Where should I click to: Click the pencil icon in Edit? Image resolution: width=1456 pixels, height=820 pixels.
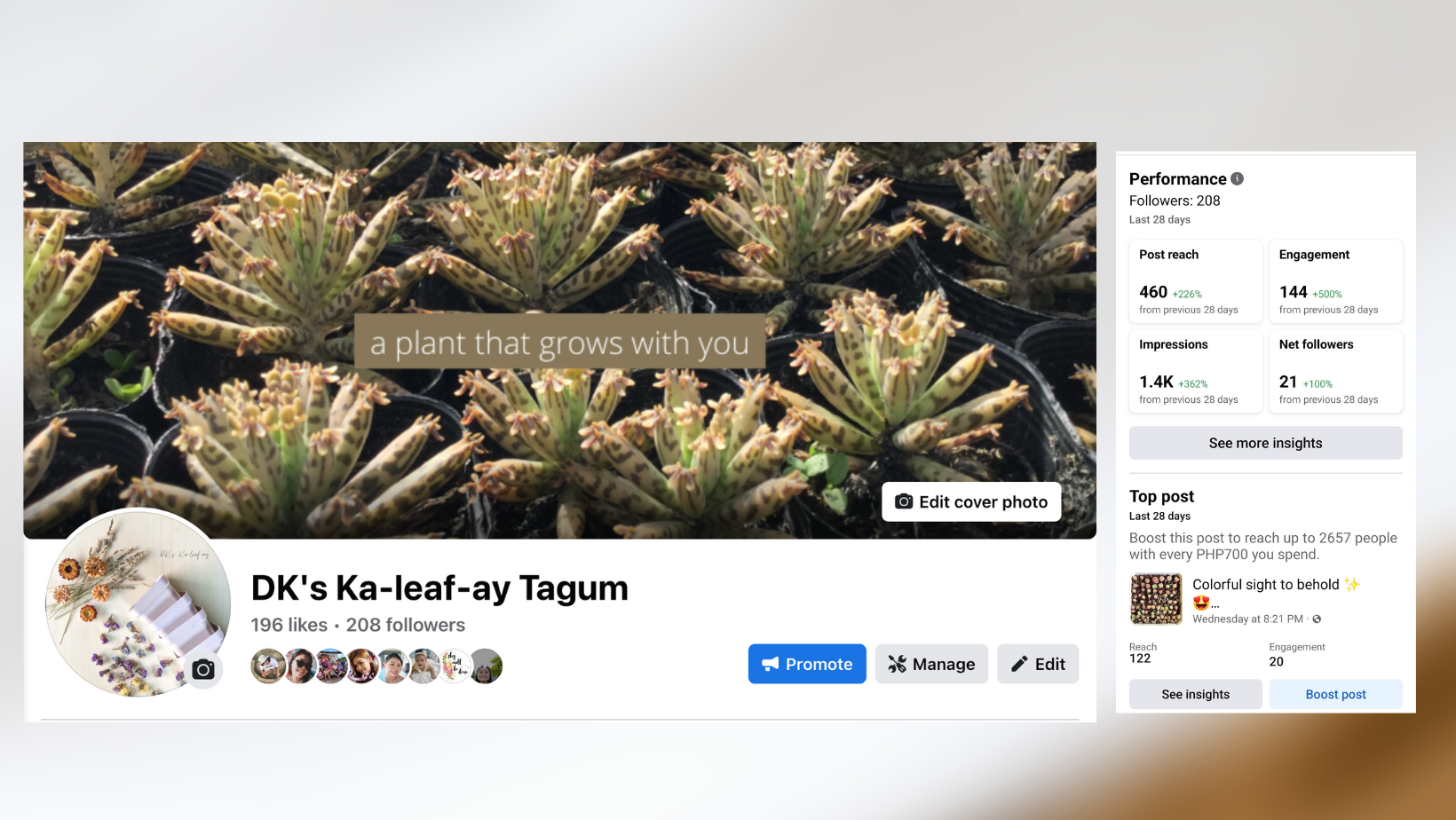(1019, 664)
